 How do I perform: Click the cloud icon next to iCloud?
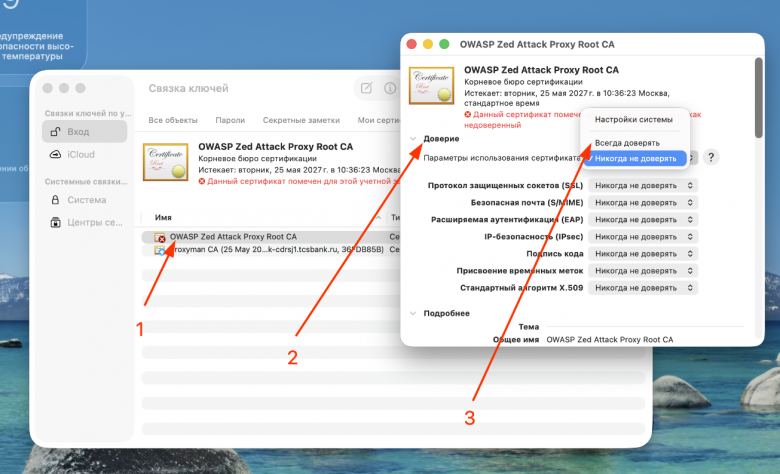(55, 155)
